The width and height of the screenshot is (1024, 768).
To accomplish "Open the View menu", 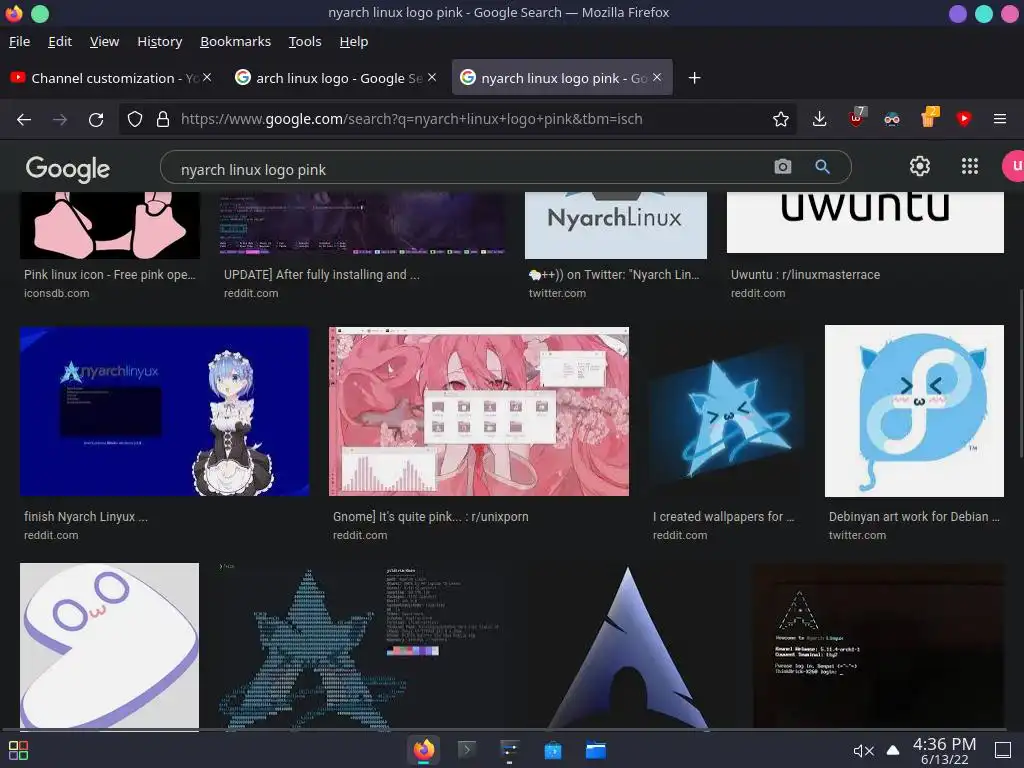I will click(x=104, y=42).
